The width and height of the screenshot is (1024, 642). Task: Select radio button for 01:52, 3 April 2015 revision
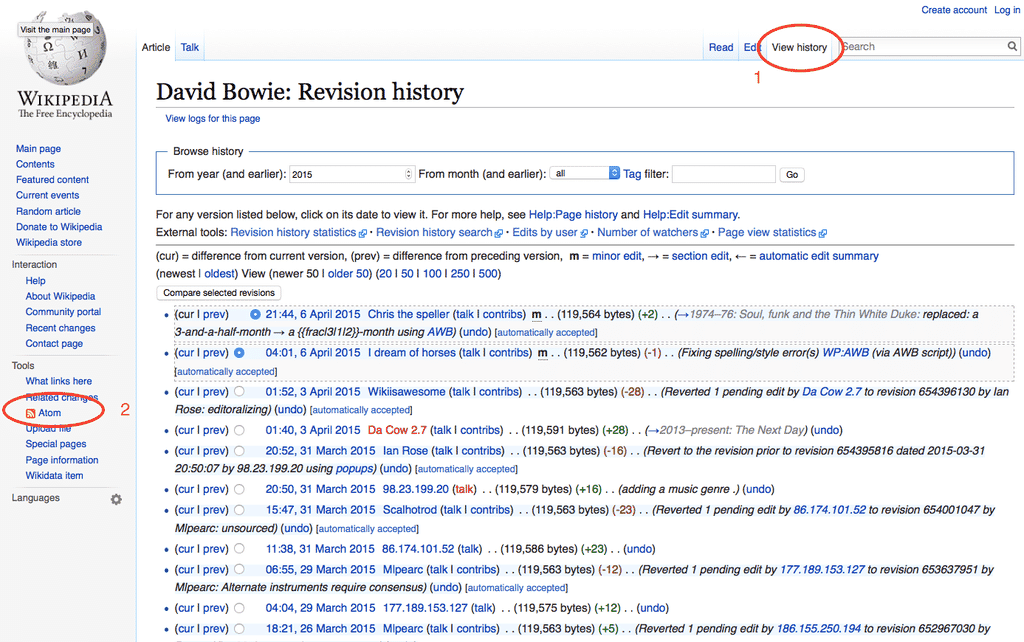(240, 392)
